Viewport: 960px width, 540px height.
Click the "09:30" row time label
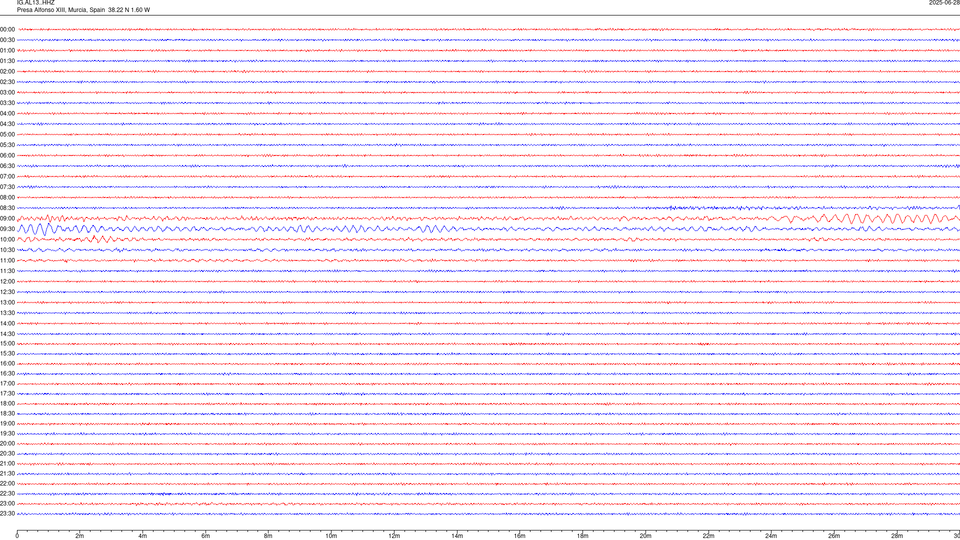coord(7,229)
